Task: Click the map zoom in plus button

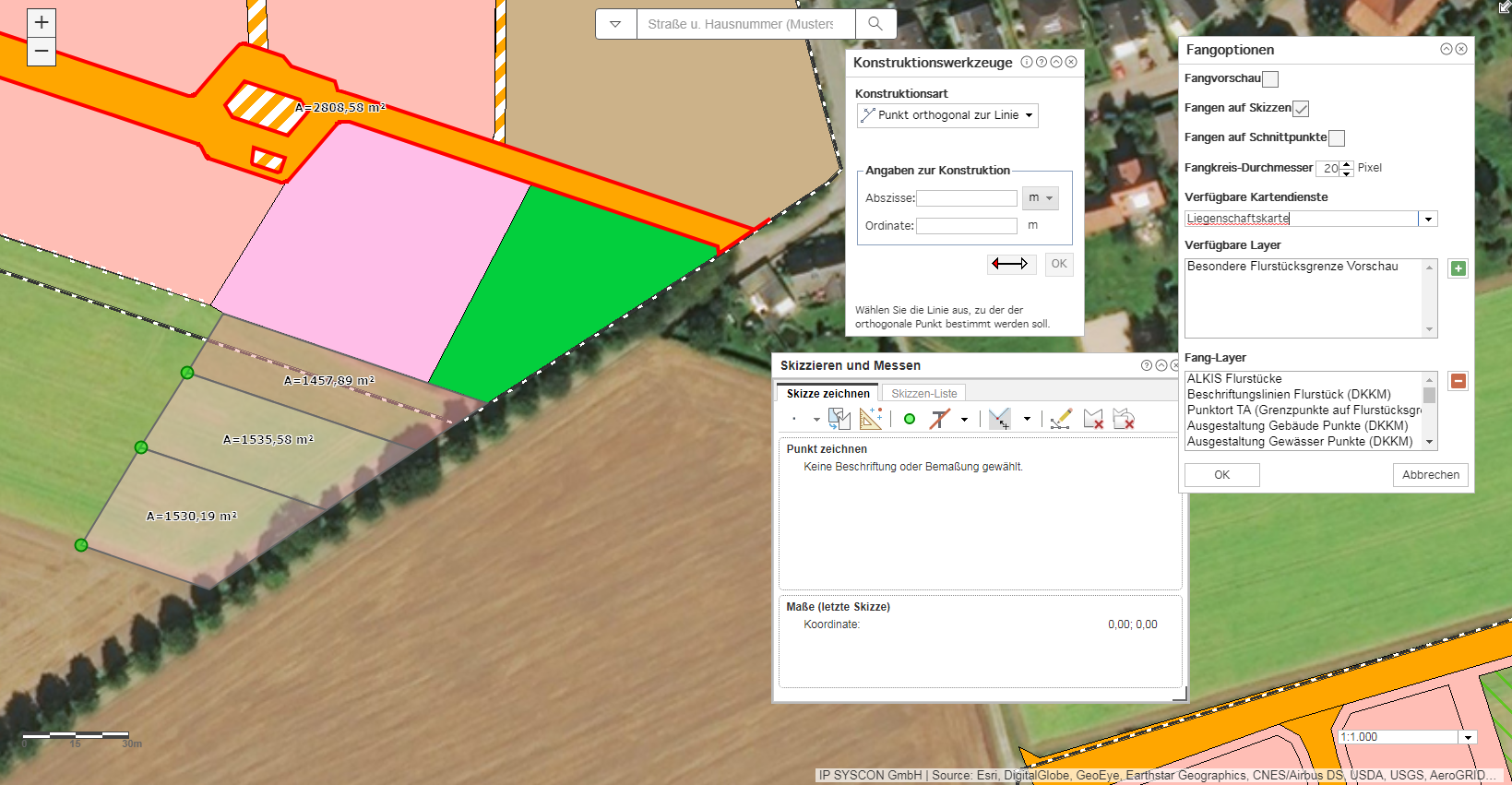Action: click(42, 23)
